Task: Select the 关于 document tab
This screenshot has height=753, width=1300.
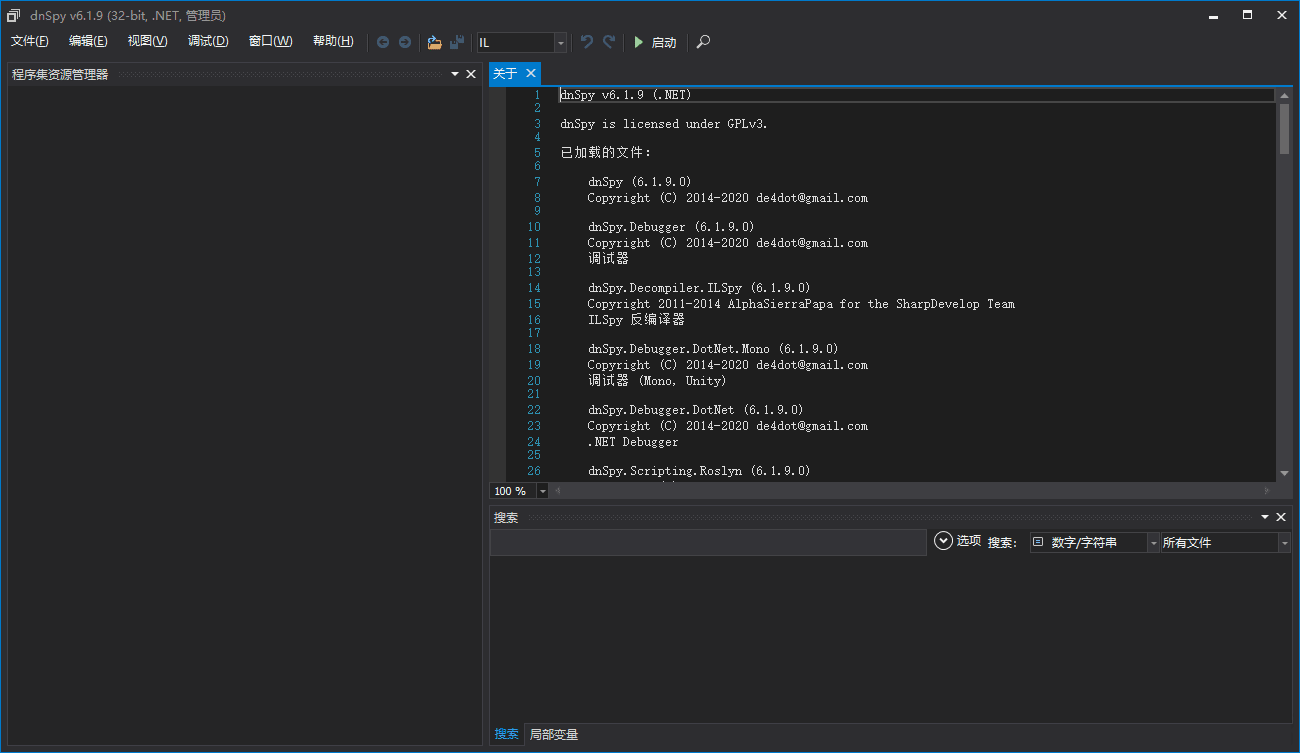Action: pos(506,73)
